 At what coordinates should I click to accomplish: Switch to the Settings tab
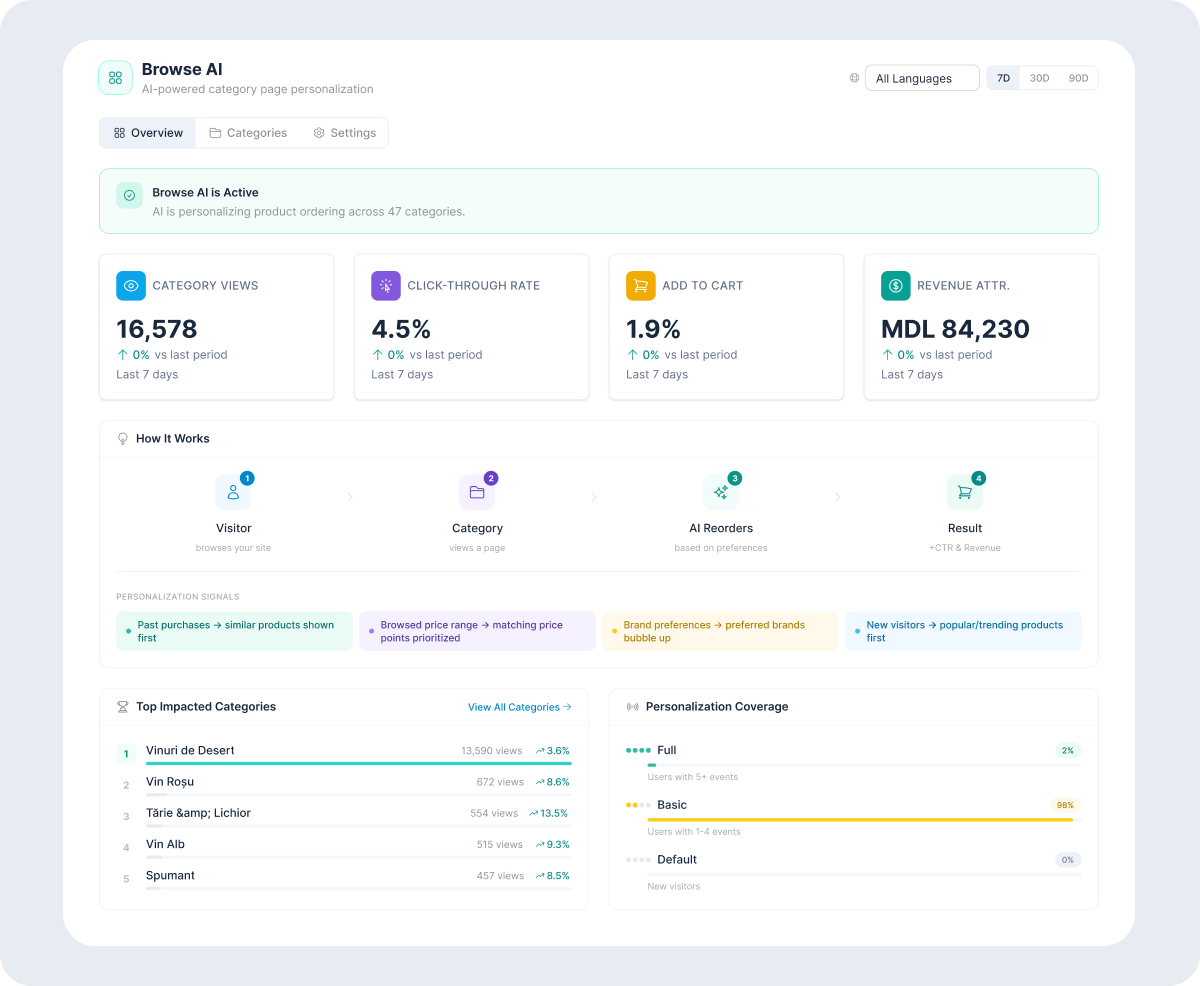344,133
